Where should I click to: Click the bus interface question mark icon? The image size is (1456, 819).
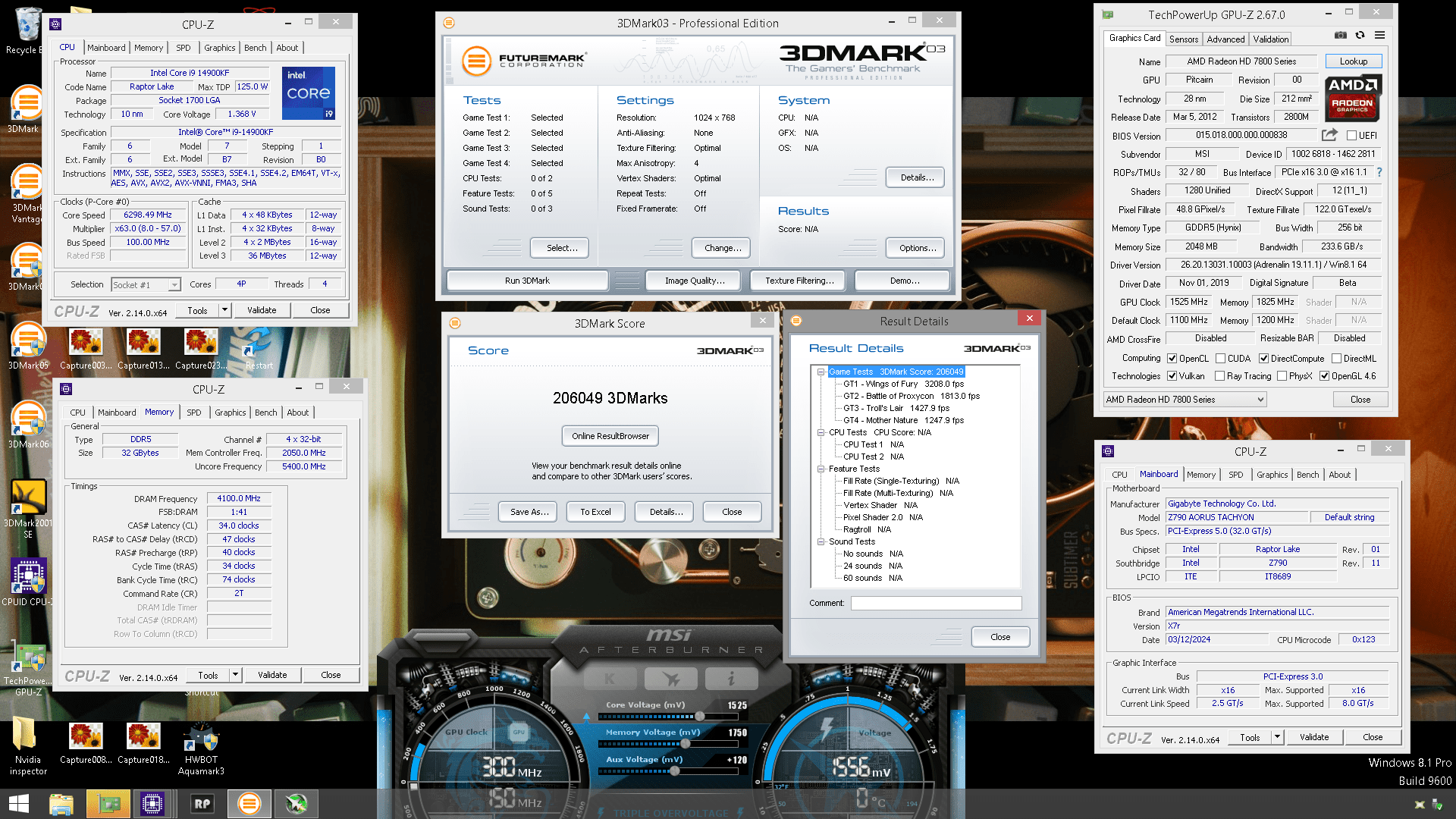click(x=1379, y=172)
